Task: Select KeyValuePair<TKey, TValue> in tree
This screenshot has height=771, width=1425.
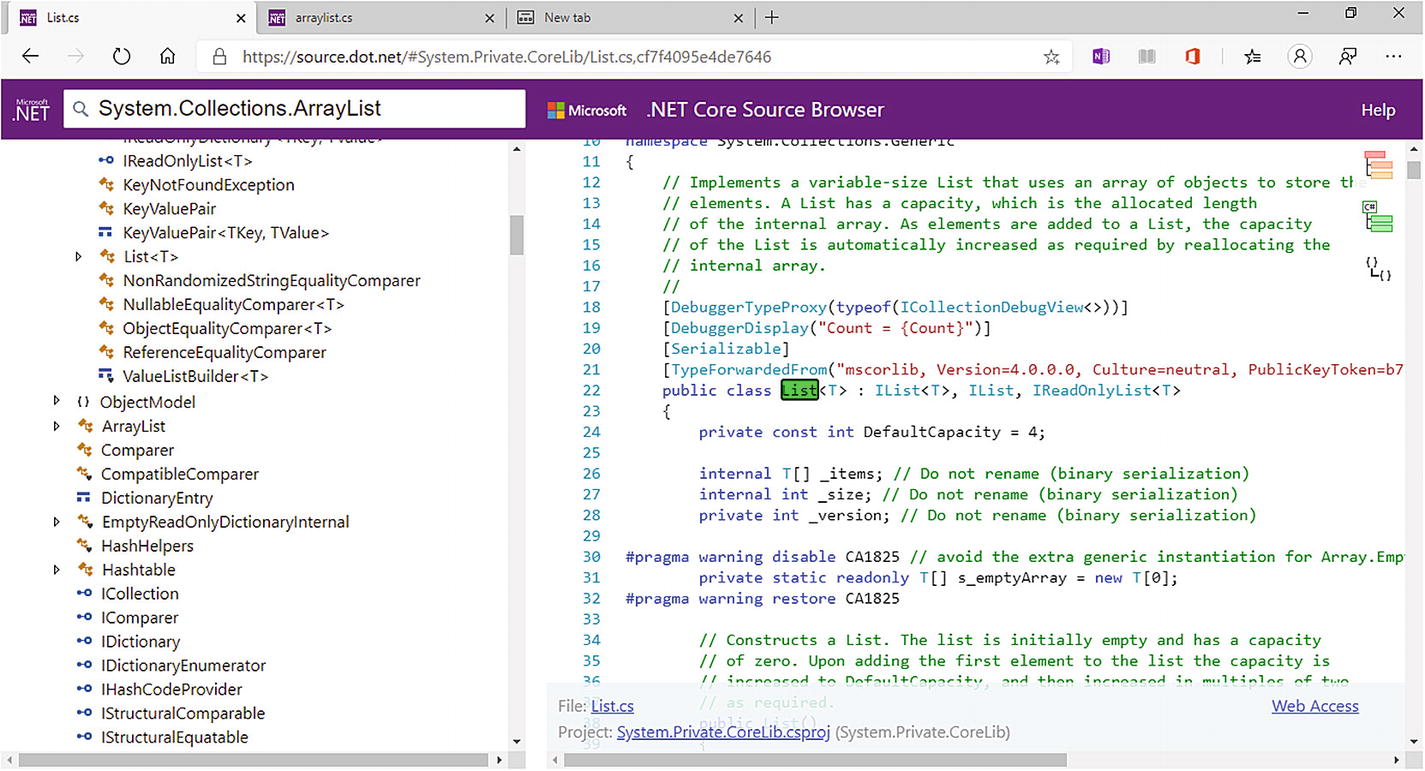Action: point(225,233)
